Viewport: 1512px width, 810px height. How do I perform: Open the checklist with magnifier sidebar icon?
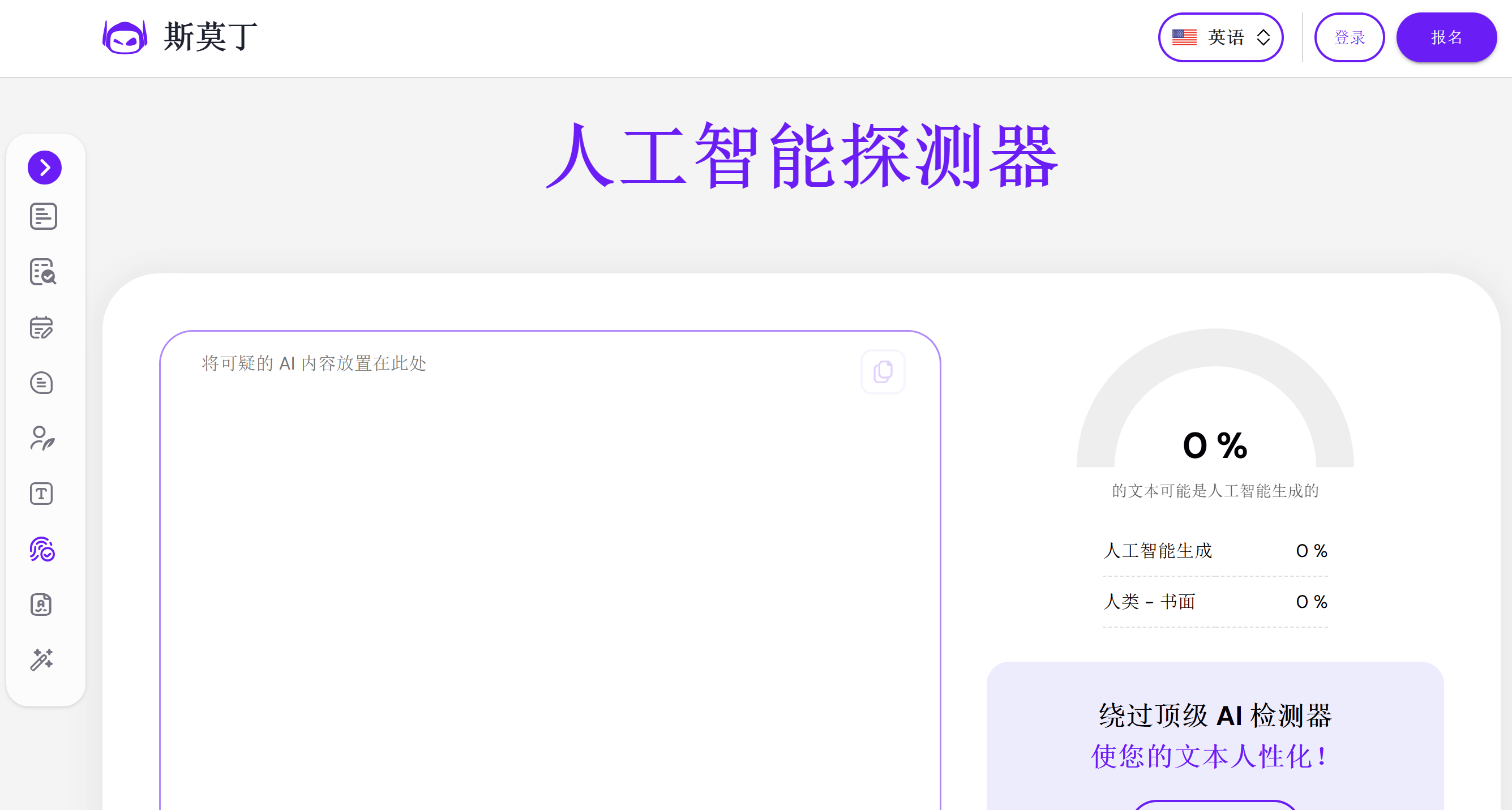tap(43, 272)
